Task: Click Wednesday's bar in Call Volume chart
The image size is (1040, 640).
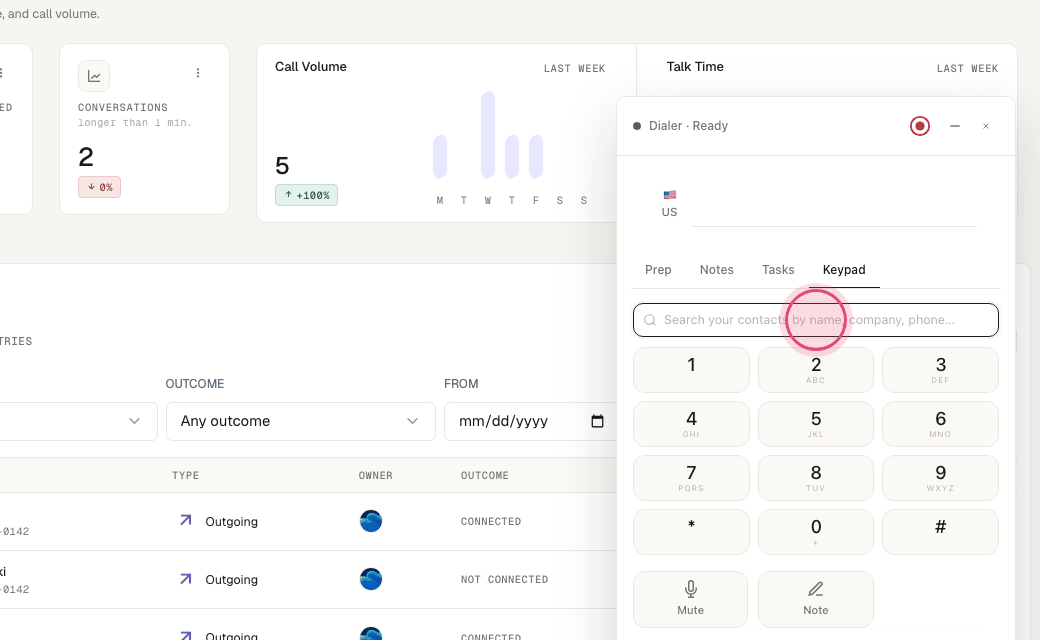Action: (488, 135)
